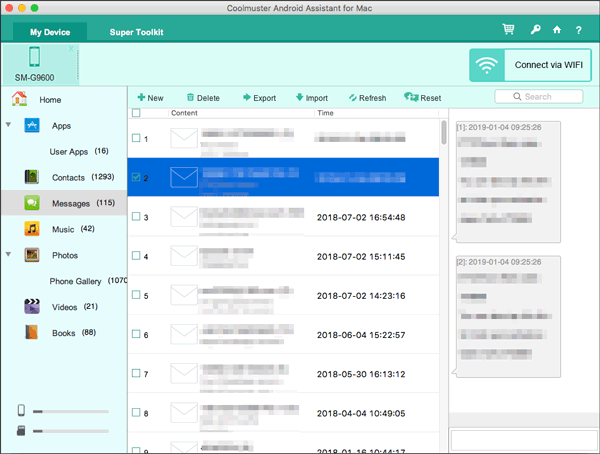Click the envelope icon of message 3
This screenshot has height=454, width=600.
click(184, 217)
